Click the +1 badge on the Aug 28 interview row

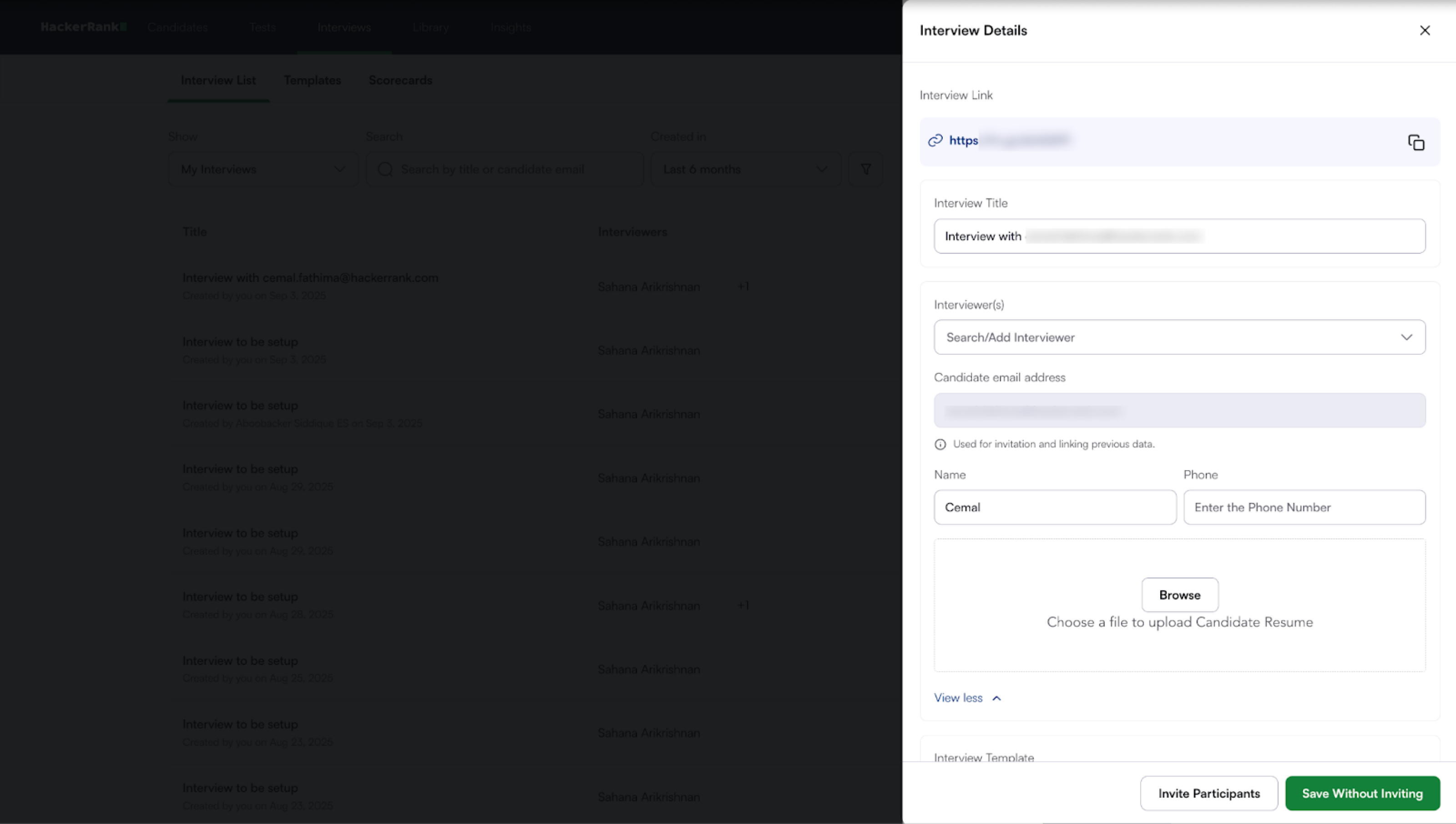(743, 606)
